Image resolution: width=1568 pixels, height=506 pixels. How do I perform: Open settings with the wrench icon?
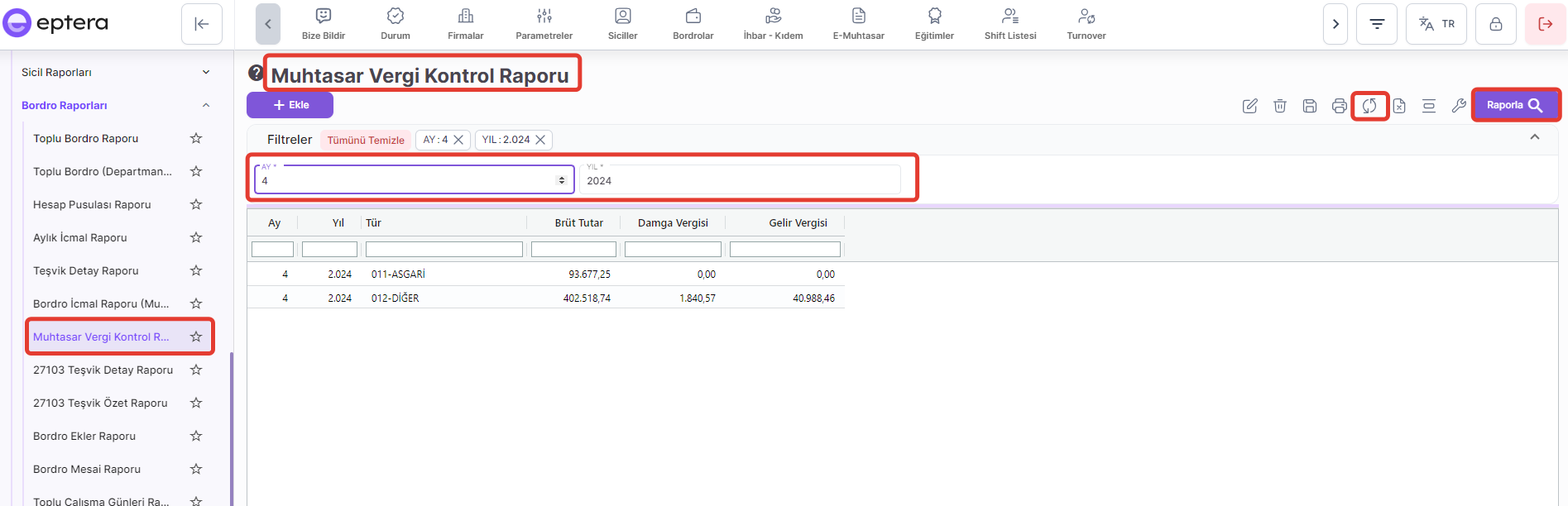tap(1459, 106)
